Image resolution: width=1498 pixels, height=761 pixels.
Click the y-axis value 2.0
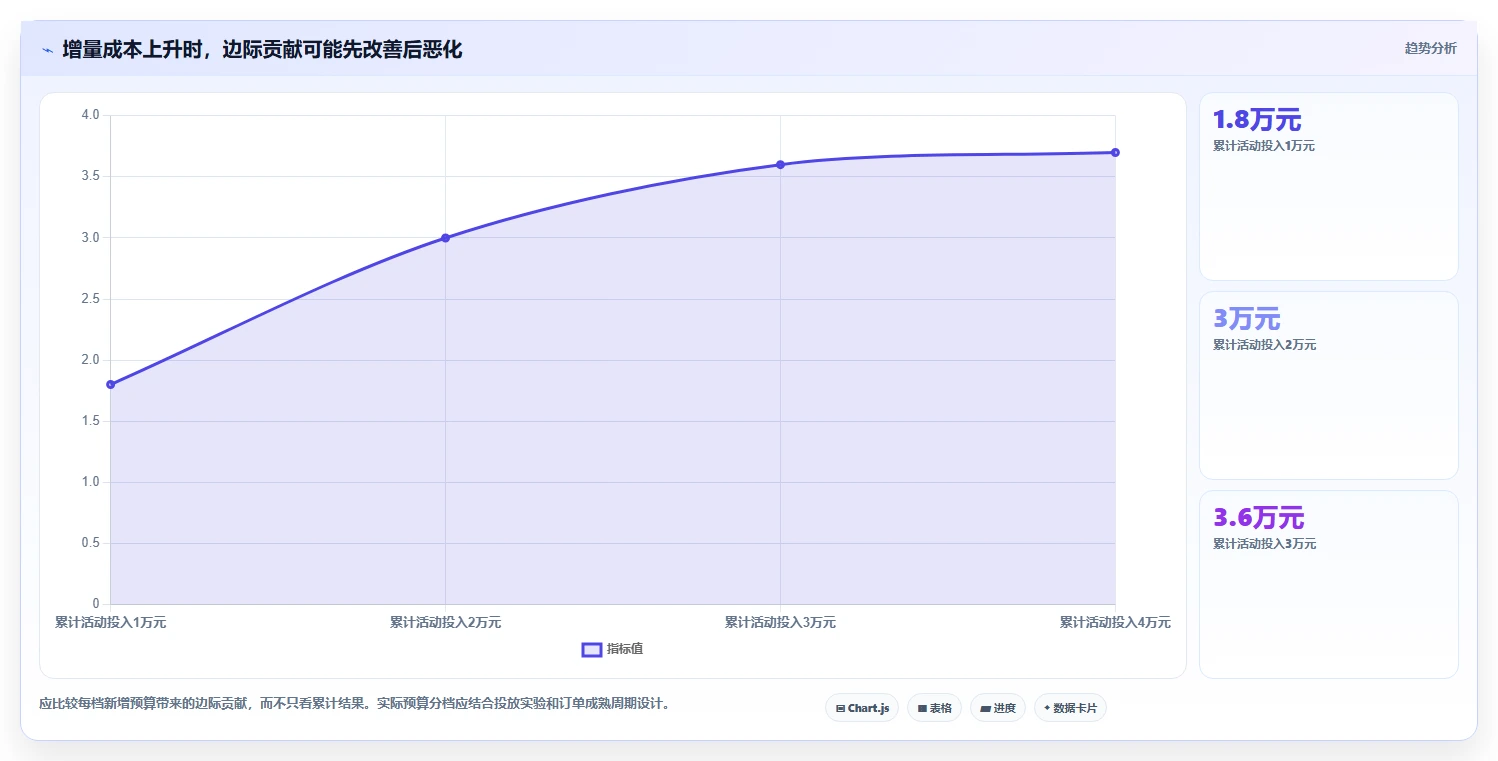pyautogui.click(x=90, y=359)
